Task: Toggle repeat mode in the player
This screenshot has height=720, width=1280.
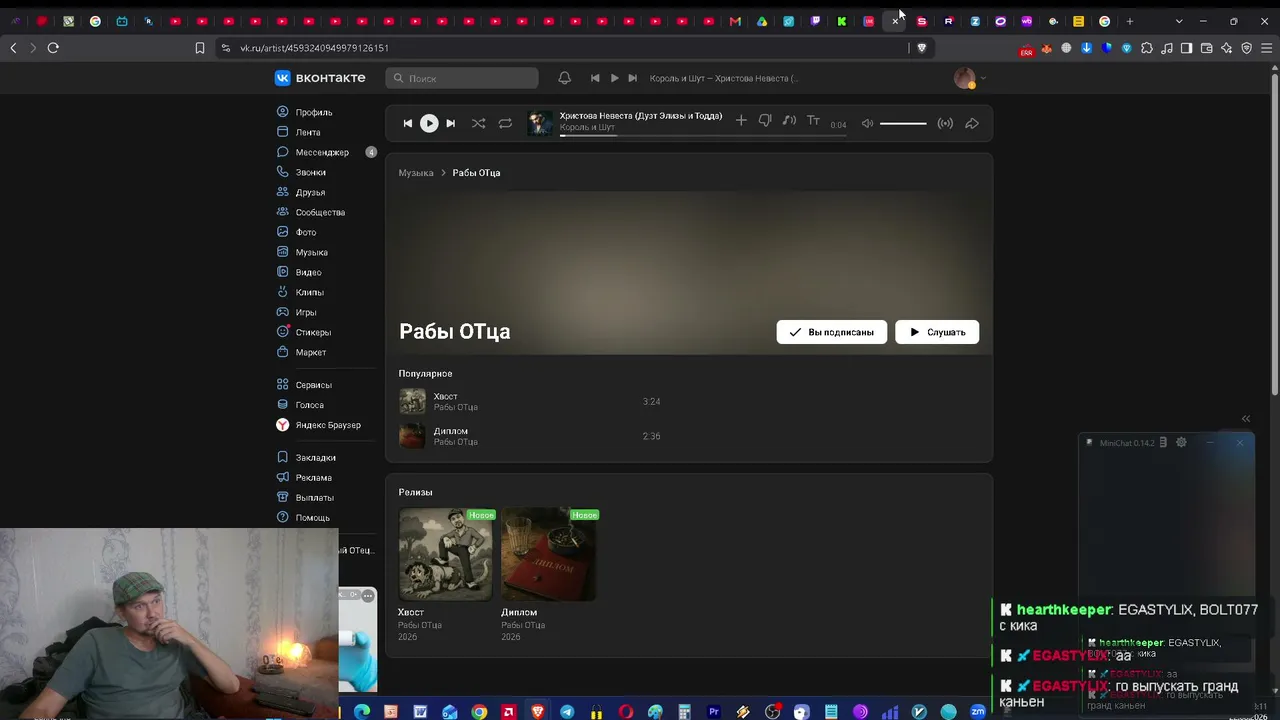Action: pos(505,123)
